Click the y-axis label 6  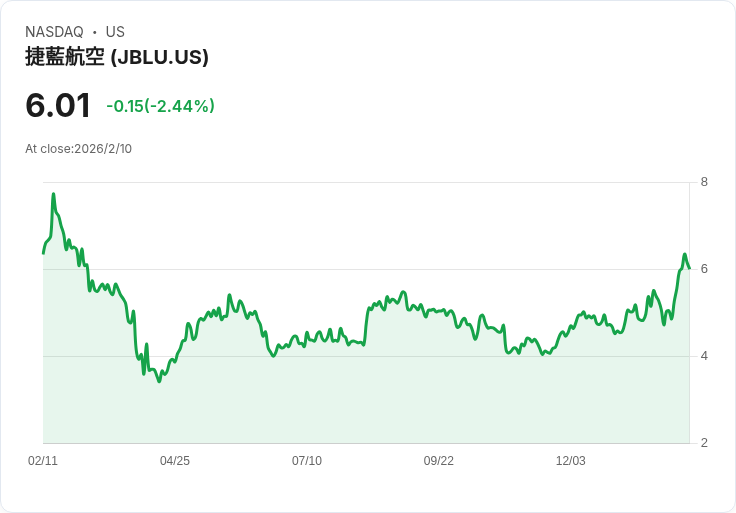pos(704,269)
